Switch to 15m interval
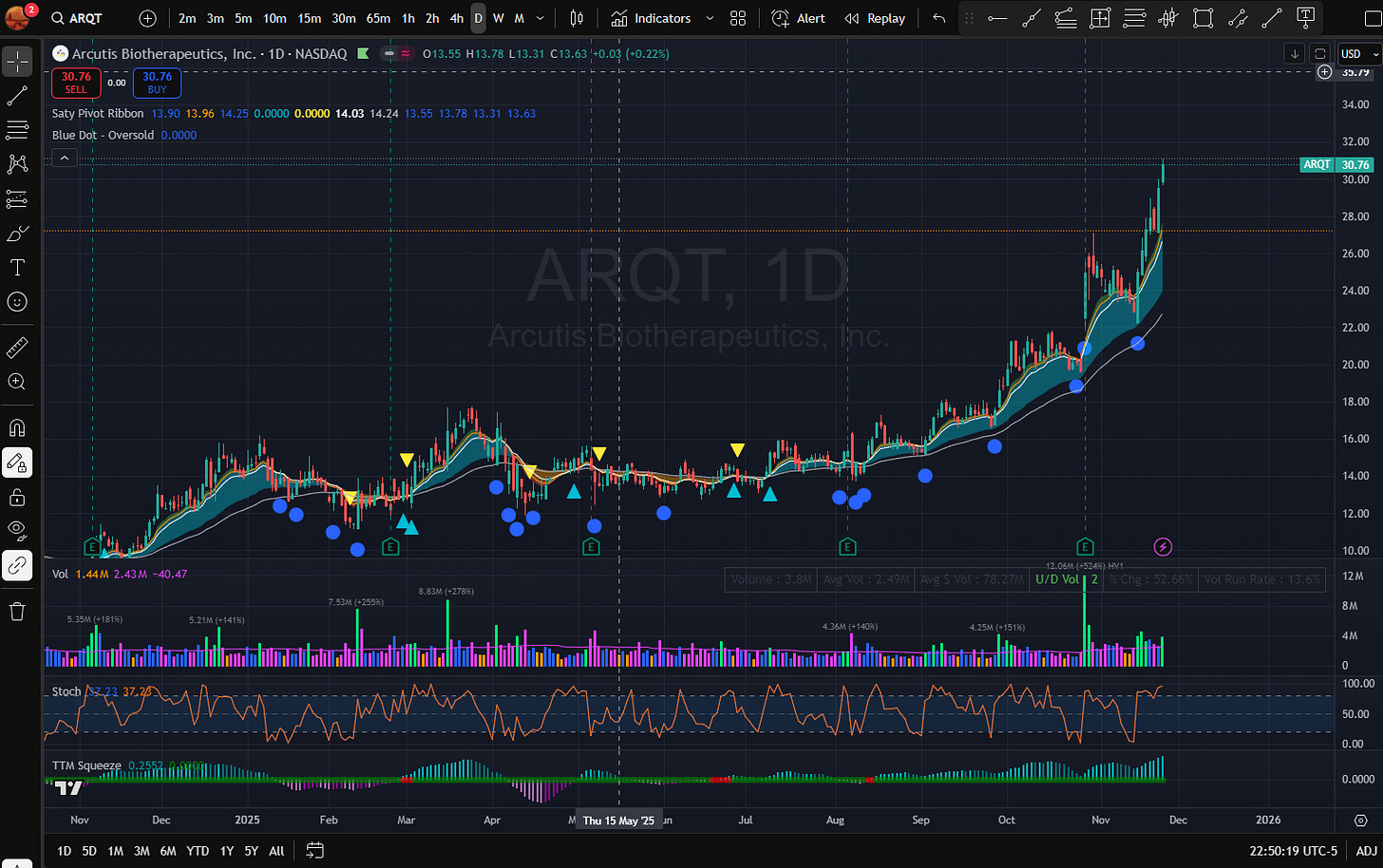The height and width of the screenshot is (868, 1383). tap(309, 18)
